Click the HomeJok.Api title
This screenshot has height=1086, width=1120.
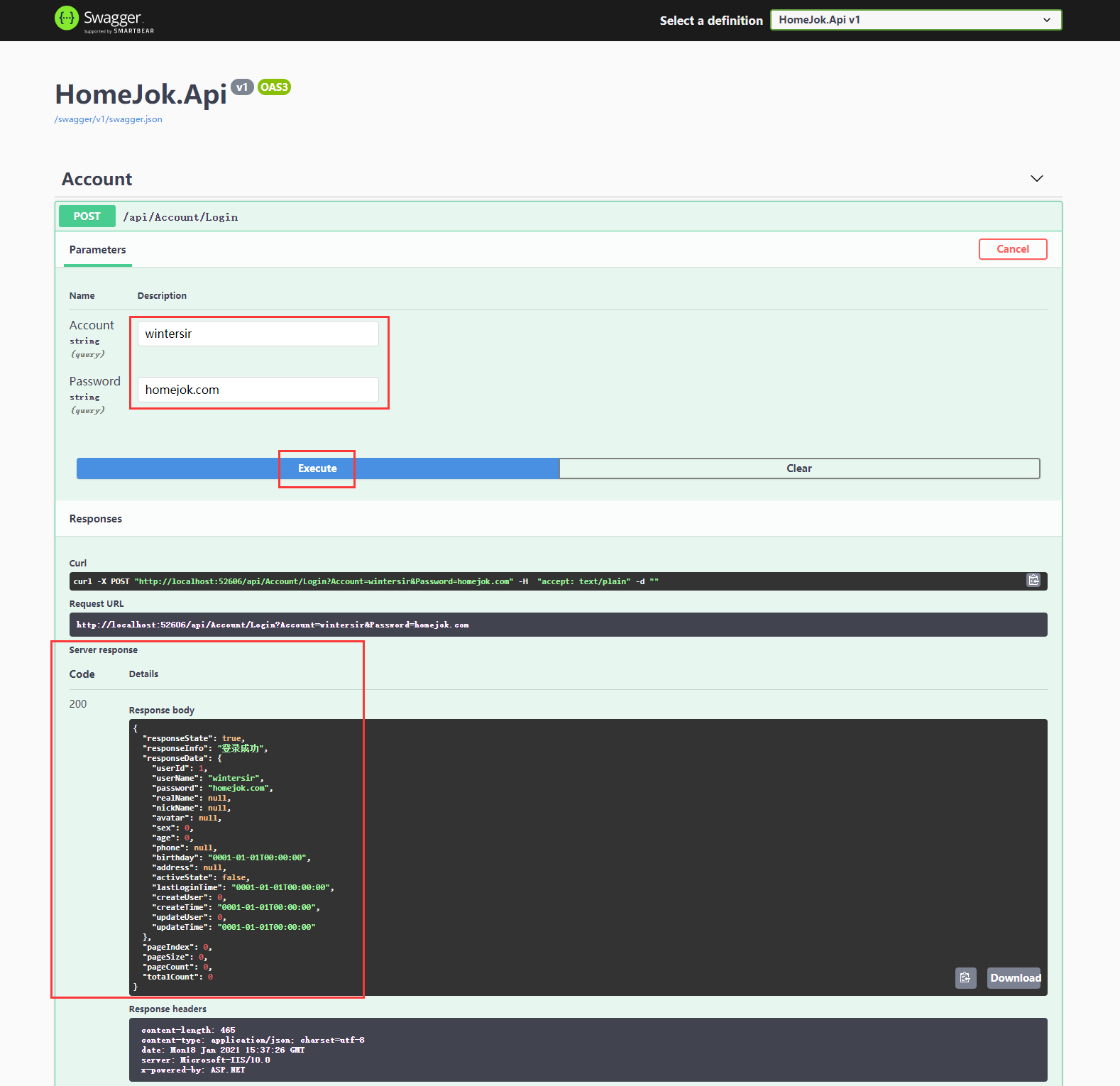point(141,94)
